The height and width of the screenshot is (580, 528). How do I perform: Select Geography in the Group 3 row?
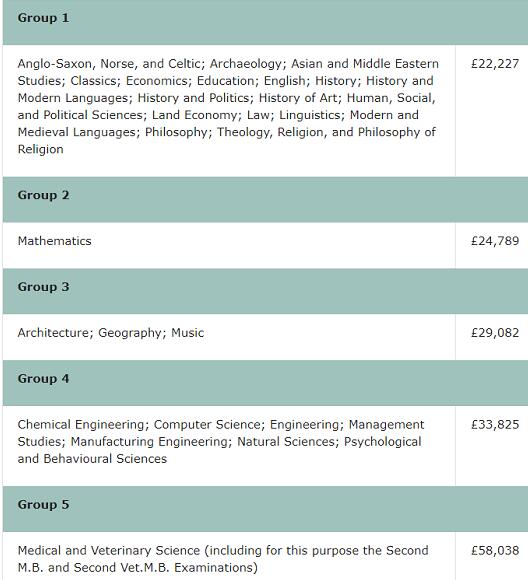pos(130,333)
